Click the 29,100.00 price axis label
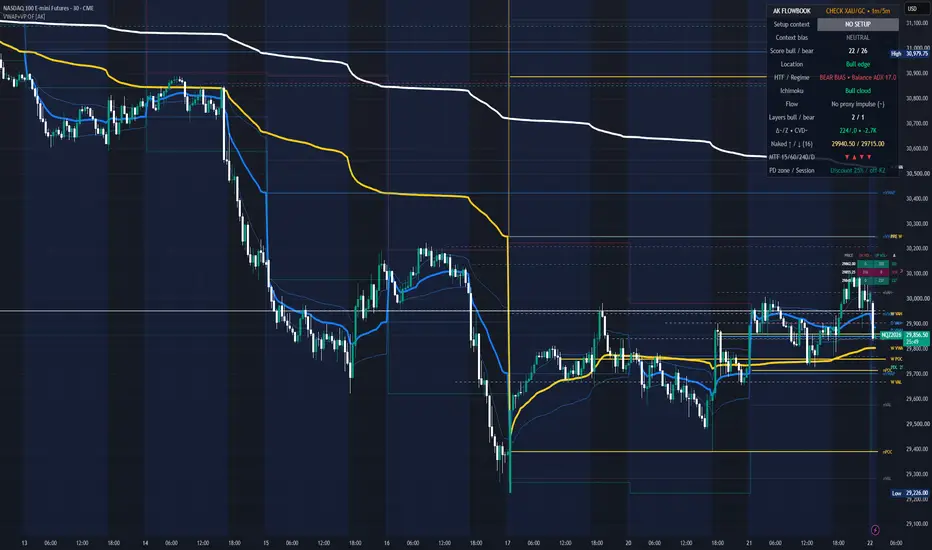The height and width of the screenshot is (550, 932). [917, 524]
